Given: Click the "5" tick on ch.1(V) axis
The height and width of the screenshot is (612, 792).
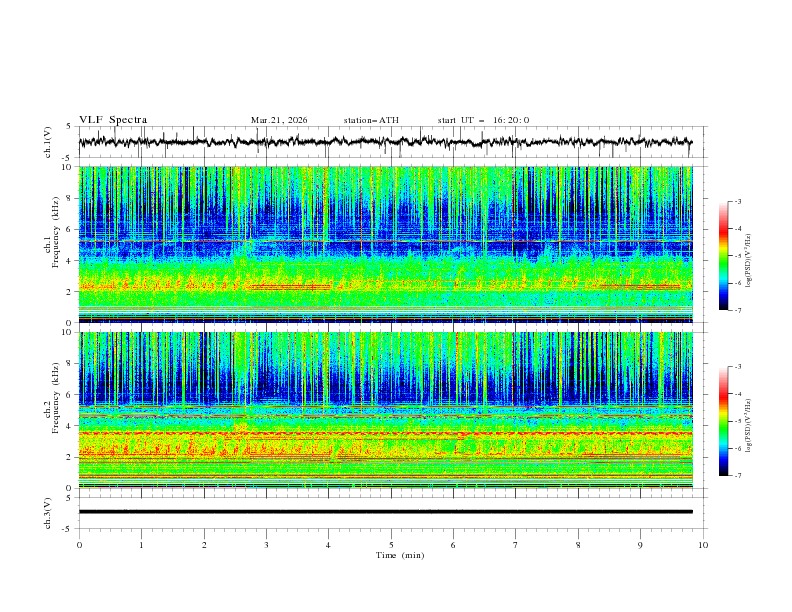Looking at the screenshot, I should [69, 127].
